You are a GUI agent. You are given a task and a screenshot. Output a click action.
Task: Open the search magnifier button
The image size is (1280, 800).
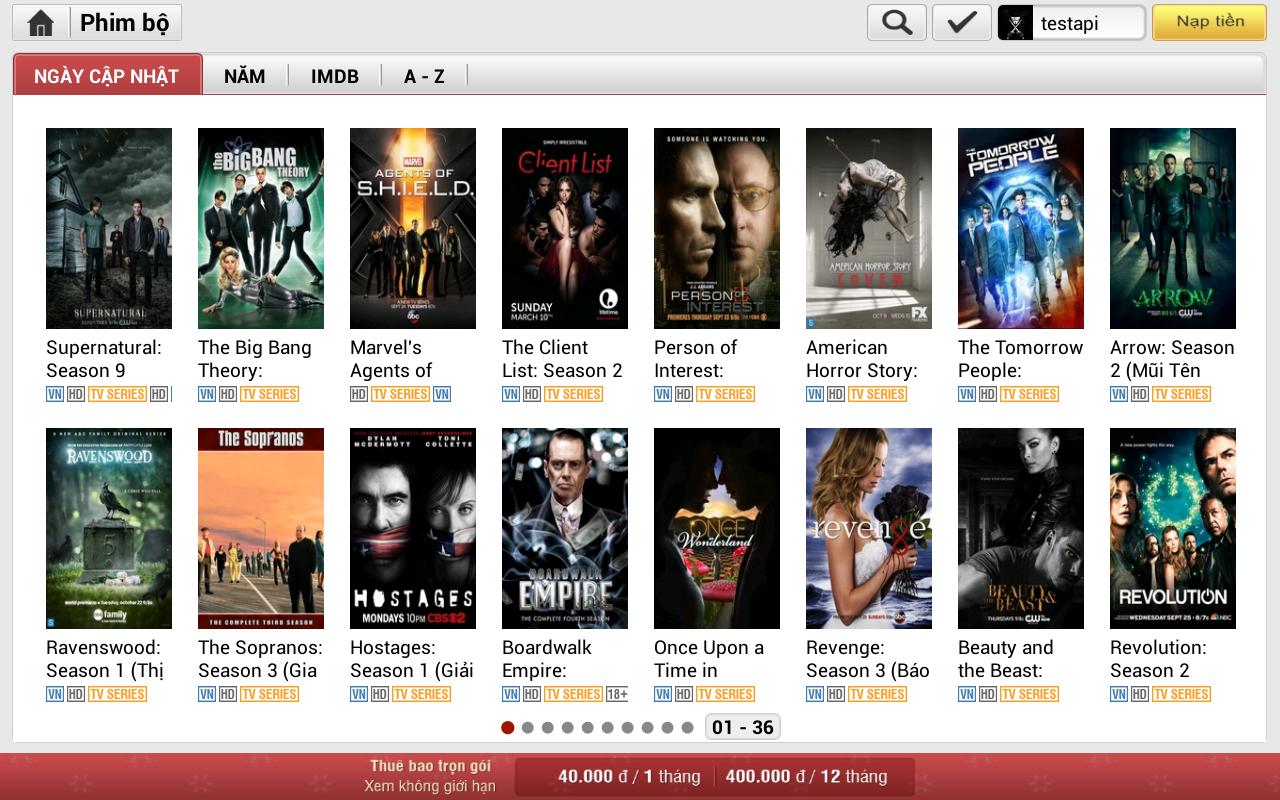pos(897,23)
